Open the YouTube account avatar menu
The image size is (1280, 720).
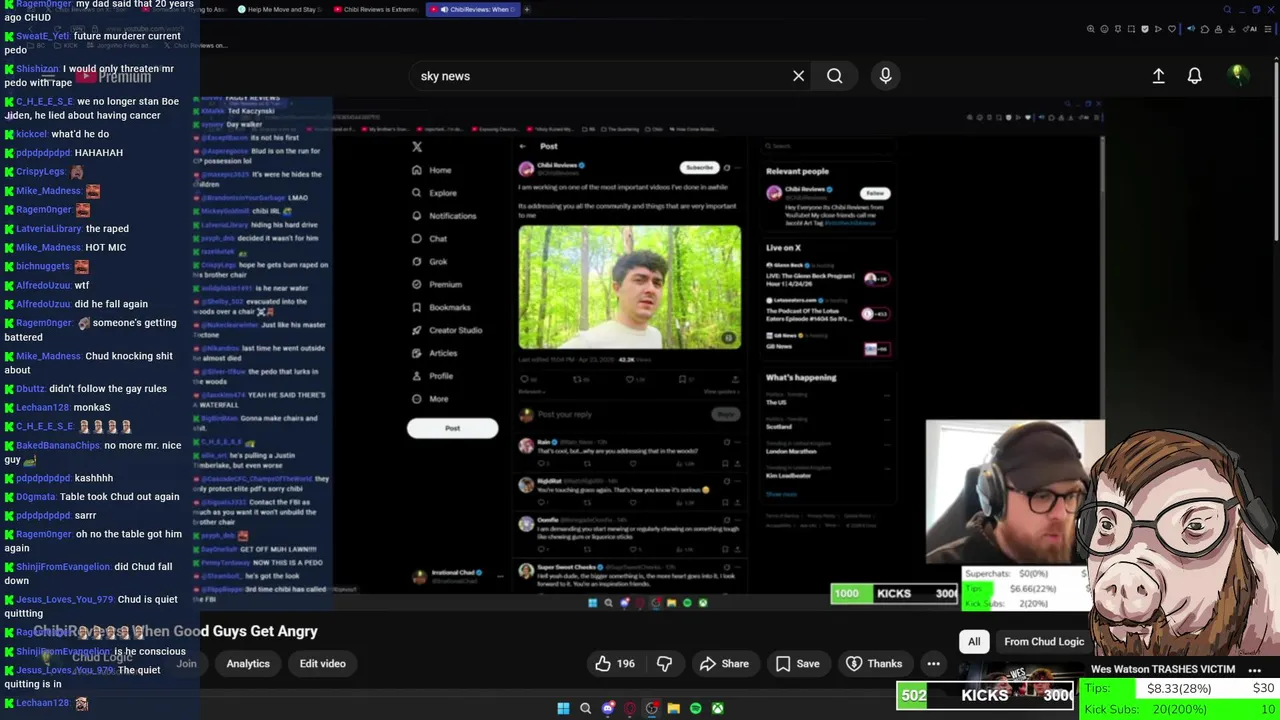1237,75
